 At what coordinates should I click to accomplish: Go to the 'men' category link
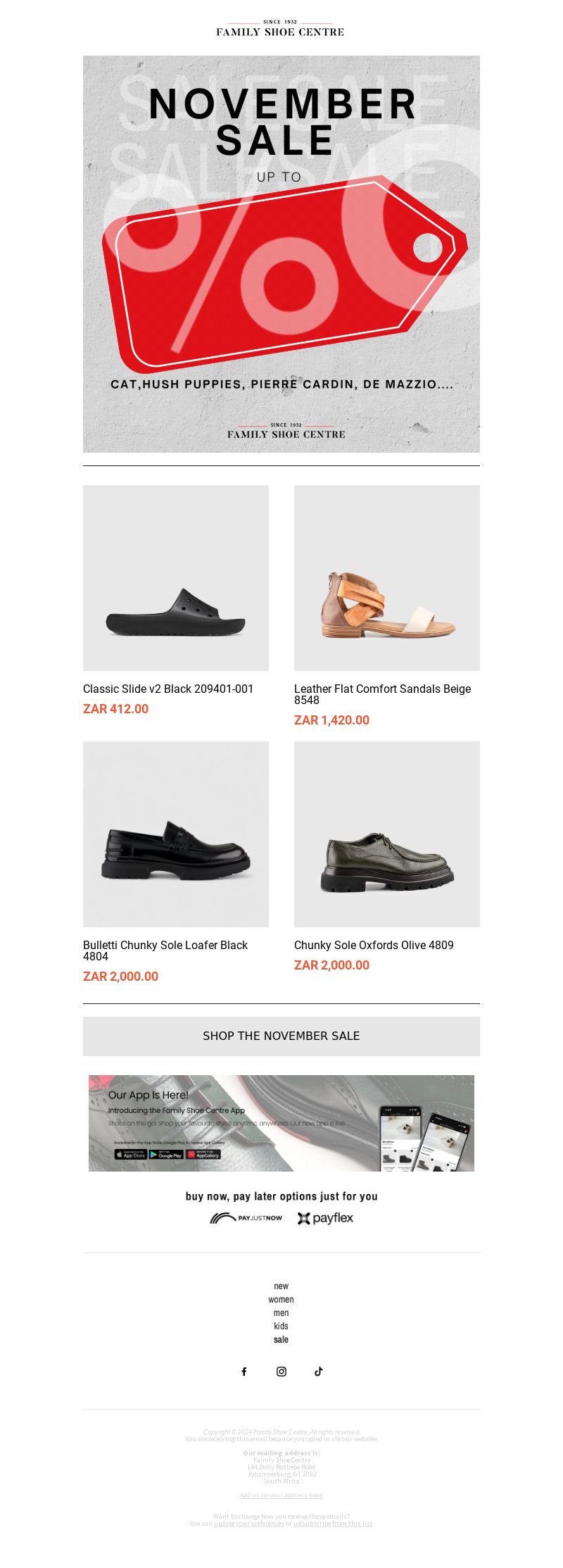(x=281, y=1312)
